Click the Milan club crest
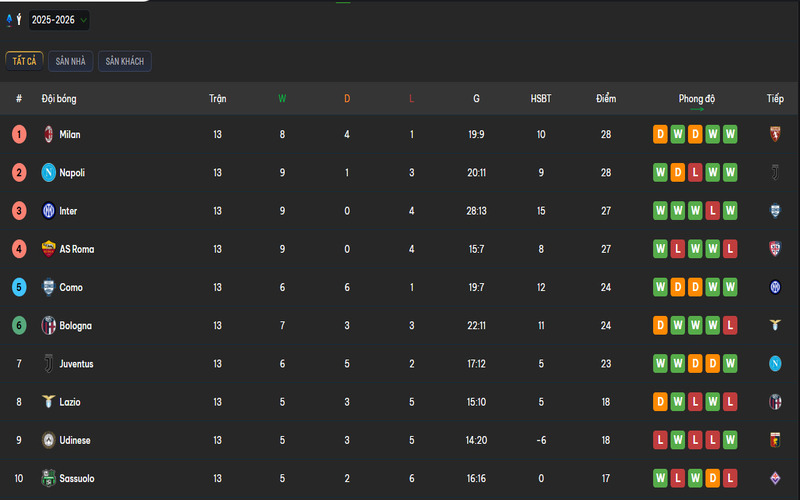The width and height of the screenshot is (800, 500). point(47,134)
